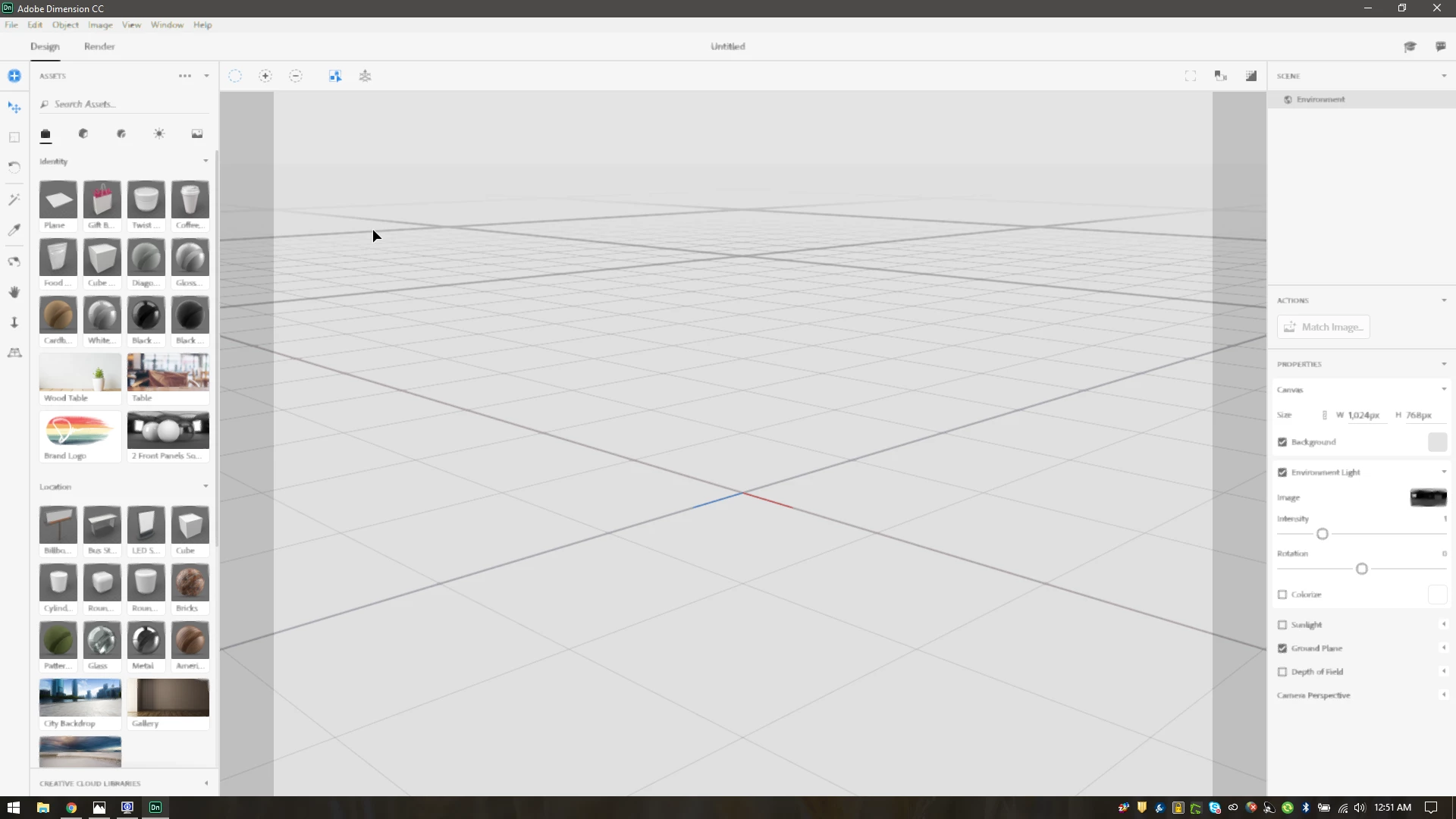Select the Horizon tool
1456x819 pixels.
coord(14,353)
